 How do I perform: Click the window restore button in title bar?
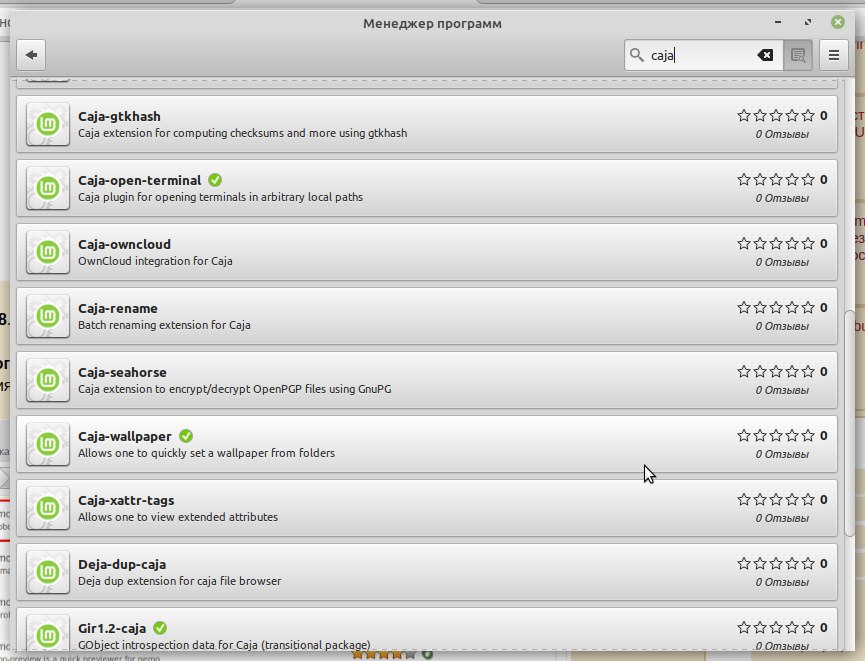tap(808, 22)
